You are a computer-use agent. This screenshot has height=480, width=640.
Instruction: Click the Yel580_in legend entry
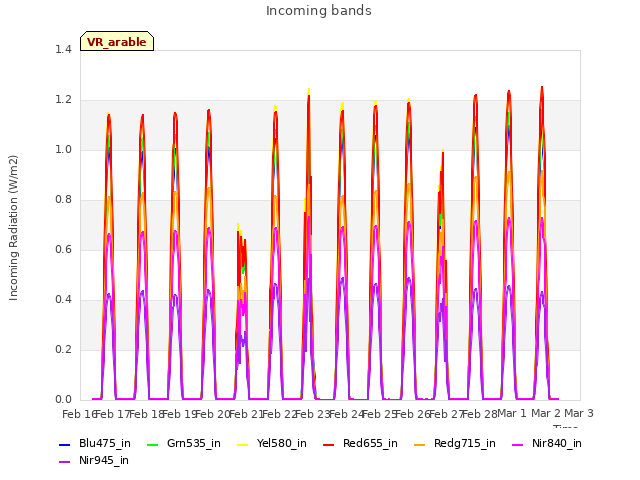pos(272,443)
